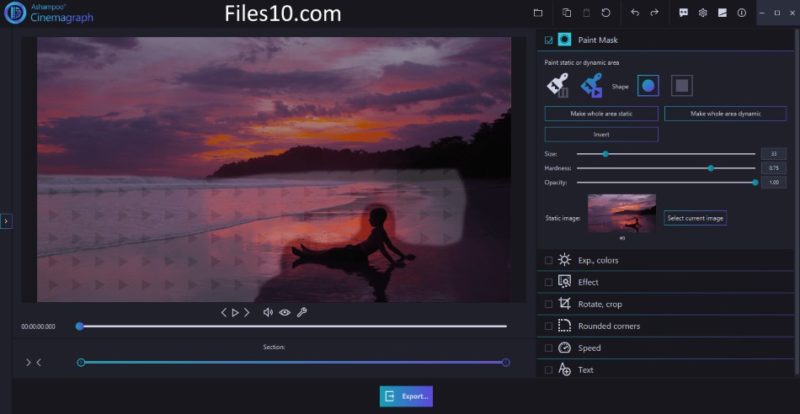
Task: Choose the square brush shape
Action: pos(682,86)
